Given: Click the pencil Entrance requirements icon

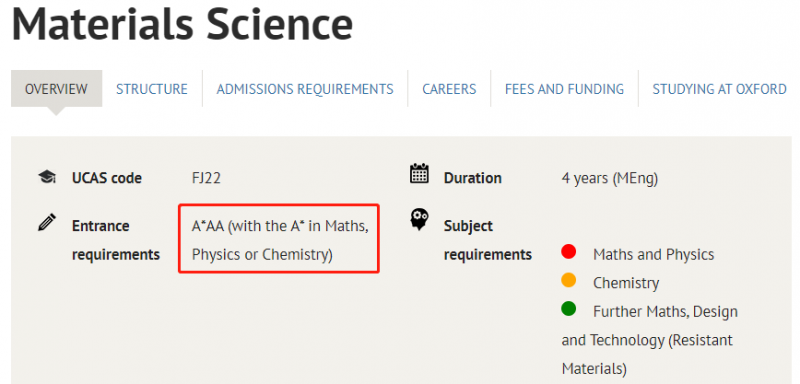Looking at the screenshot, I should click(47, 222).
